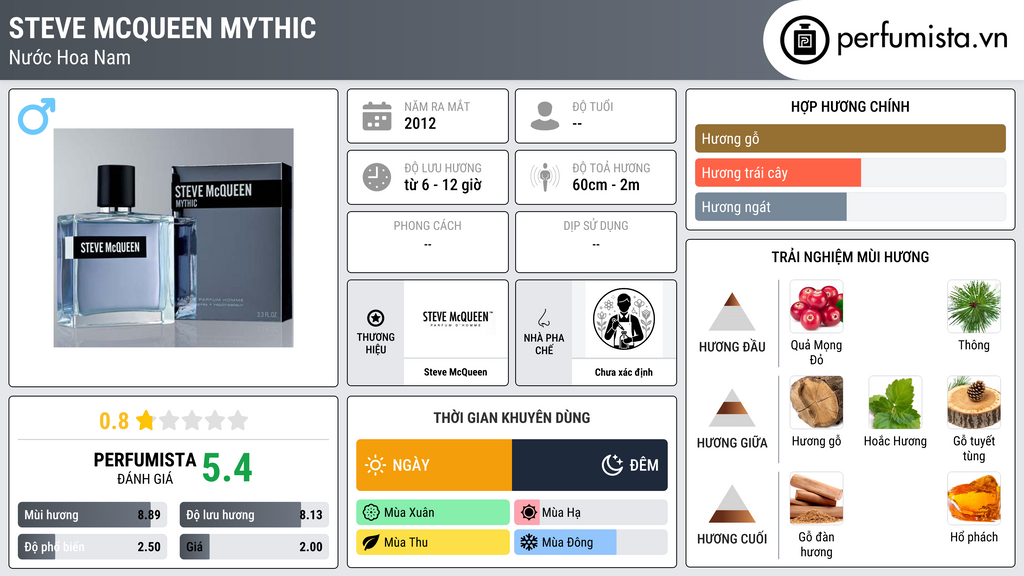Click the sun icon for Mùa Hạ
Viewport: 1024px width, 576px height.
(529, 513)
